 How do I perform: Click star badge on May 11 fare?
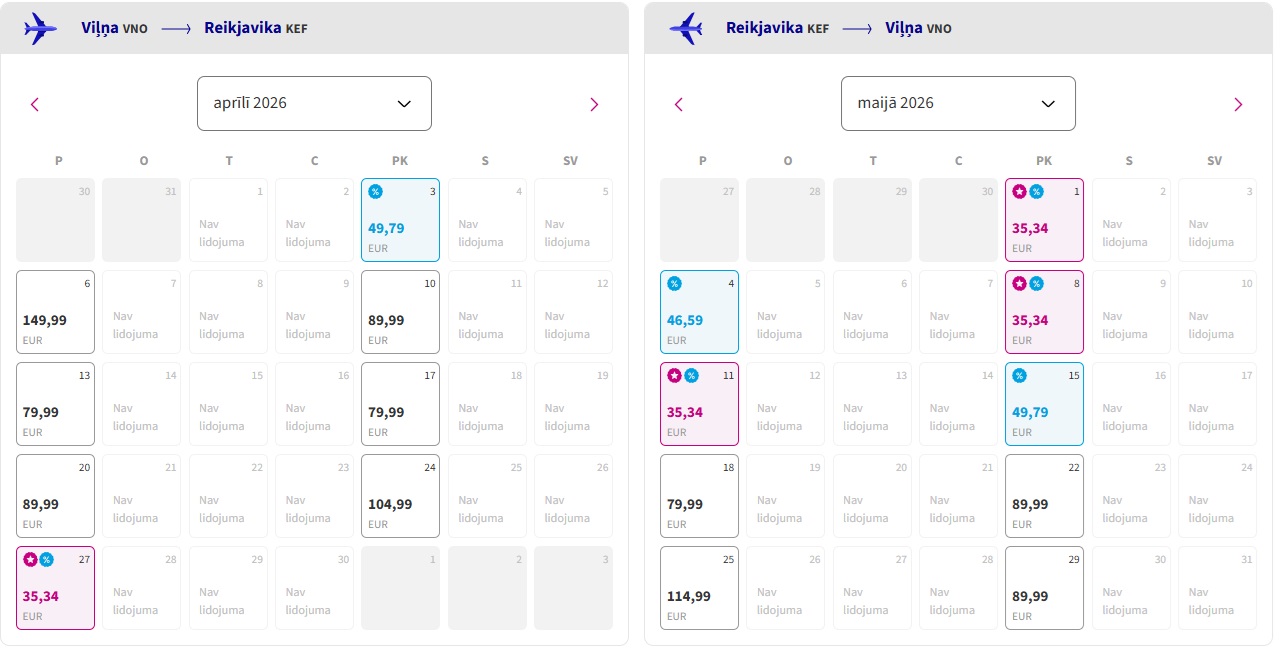(674, 376)
